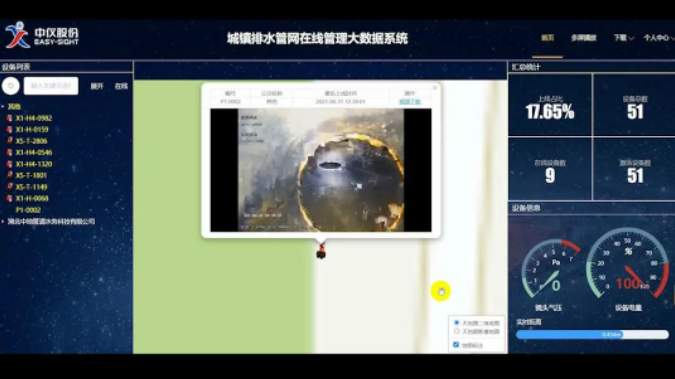Select device P1-0002 in list
The width and height of the screenshot is (675, 379).
(x=28, y=210)
